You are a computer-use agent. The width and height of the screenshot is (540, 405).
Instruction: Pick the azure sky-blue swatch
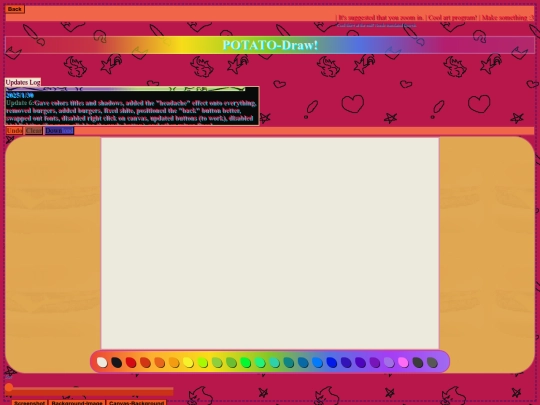click(317, 362)
